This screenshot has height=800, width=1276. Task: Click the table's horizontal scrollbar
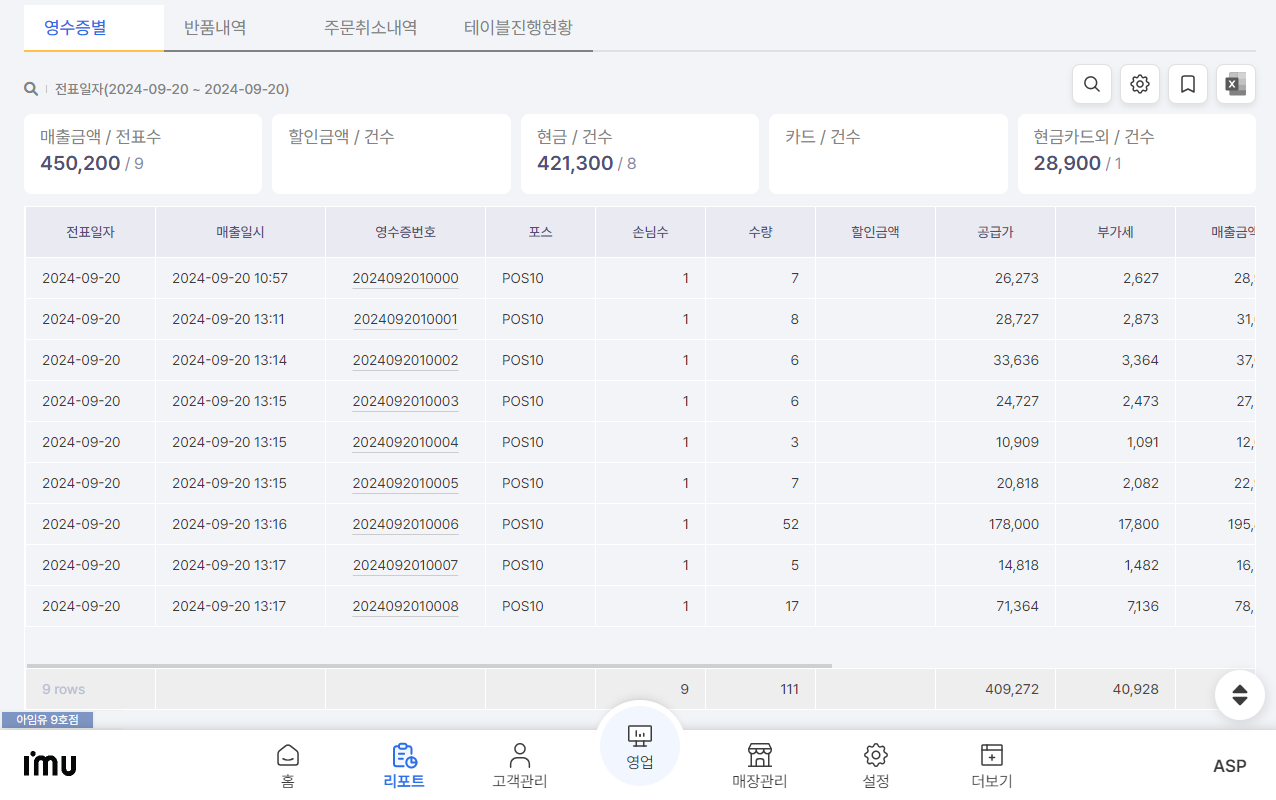429,665
